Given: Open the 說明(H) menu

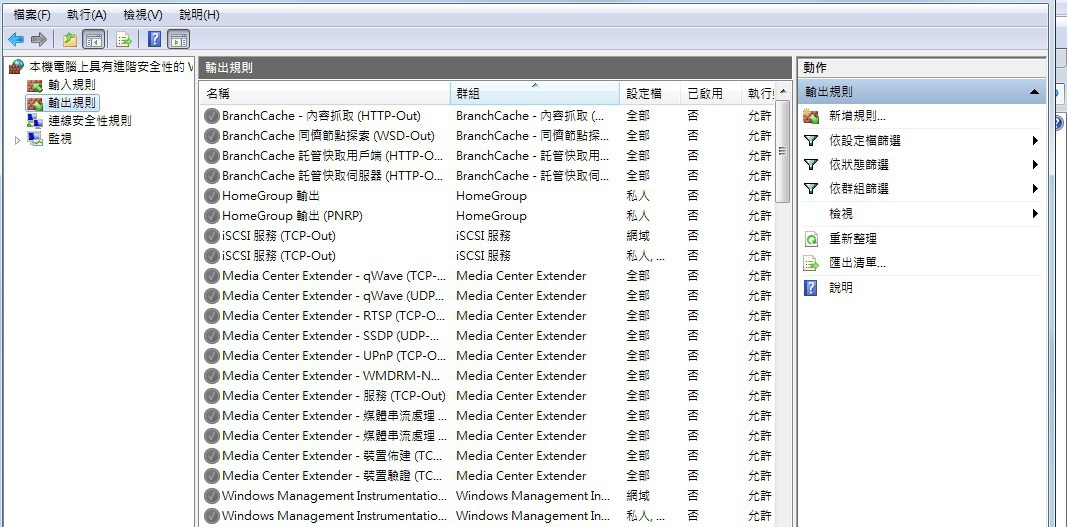Looking at the screenshot, I should pos(199,14).
